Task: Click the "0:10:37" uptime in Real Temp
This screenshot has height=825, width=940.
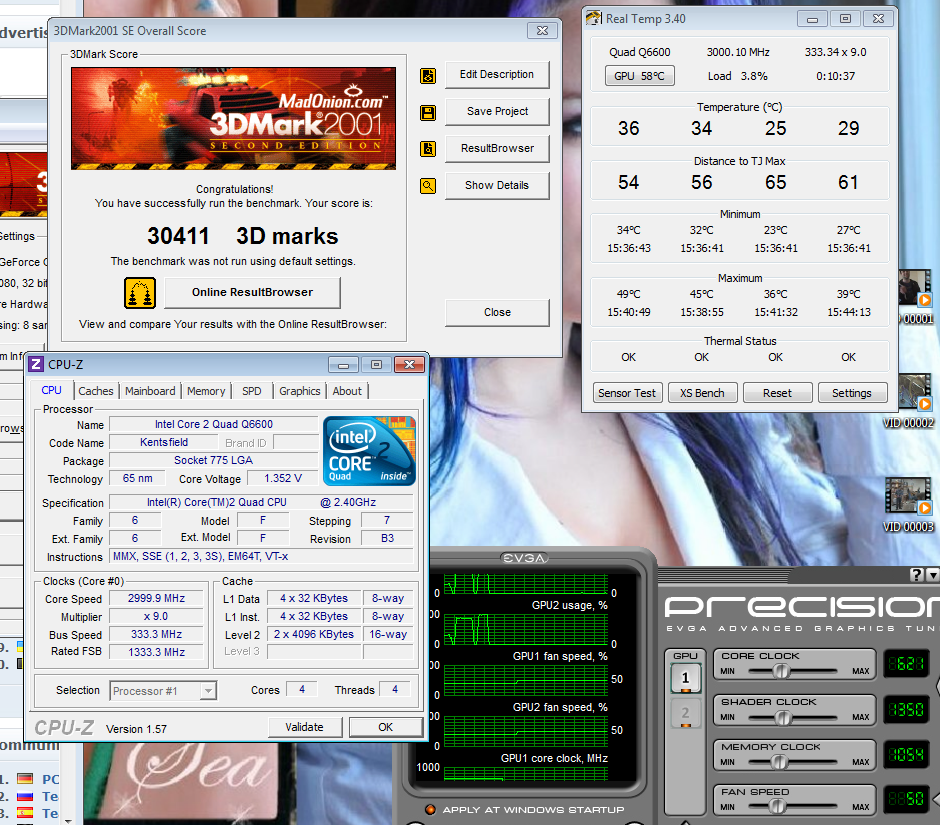Action: [x=835, y=76]
